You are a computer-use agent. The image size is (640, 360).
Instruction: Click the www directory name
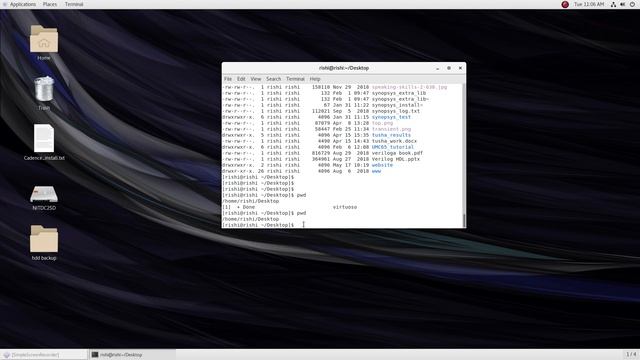tap(376, 171)
